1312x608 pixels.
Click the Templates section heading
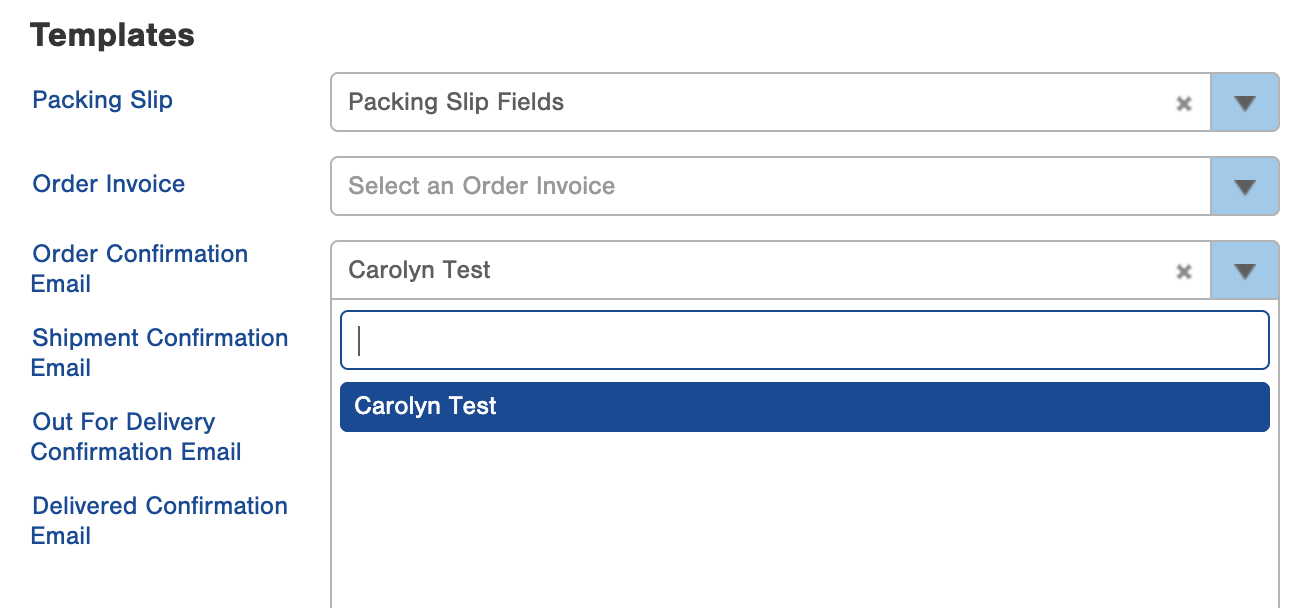coord(112,35)
